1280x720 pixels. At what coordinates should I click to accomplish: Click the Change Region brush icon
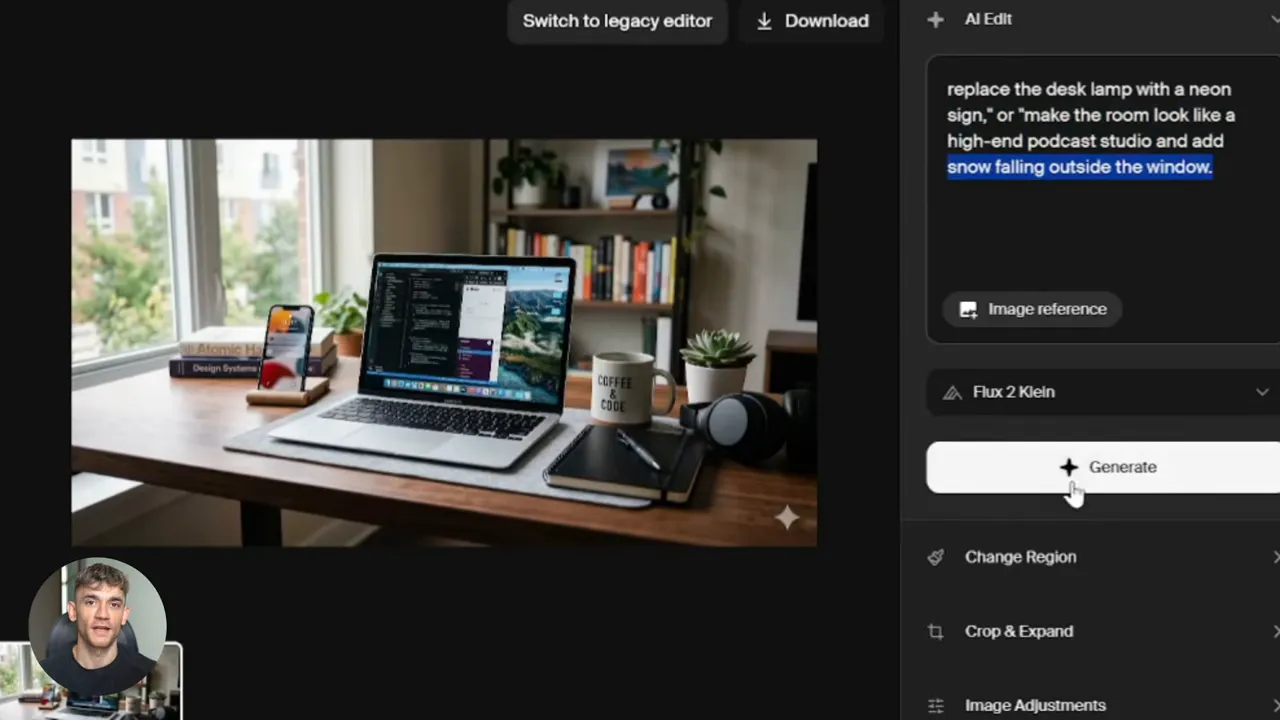click(x=936, y=557)
